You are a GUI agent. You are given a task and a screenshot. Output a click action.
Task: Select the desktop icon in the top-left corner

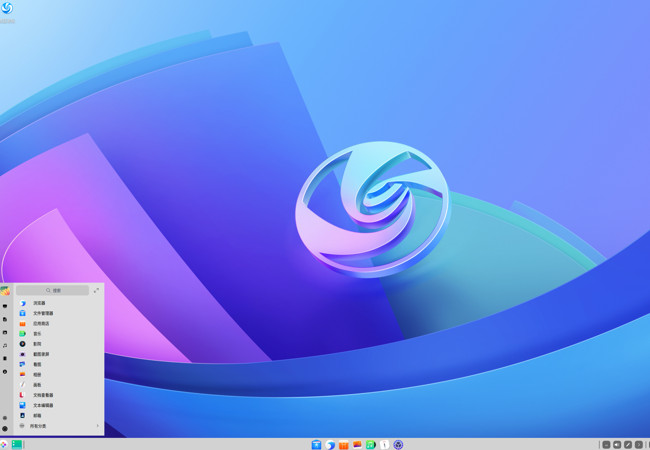7,12
